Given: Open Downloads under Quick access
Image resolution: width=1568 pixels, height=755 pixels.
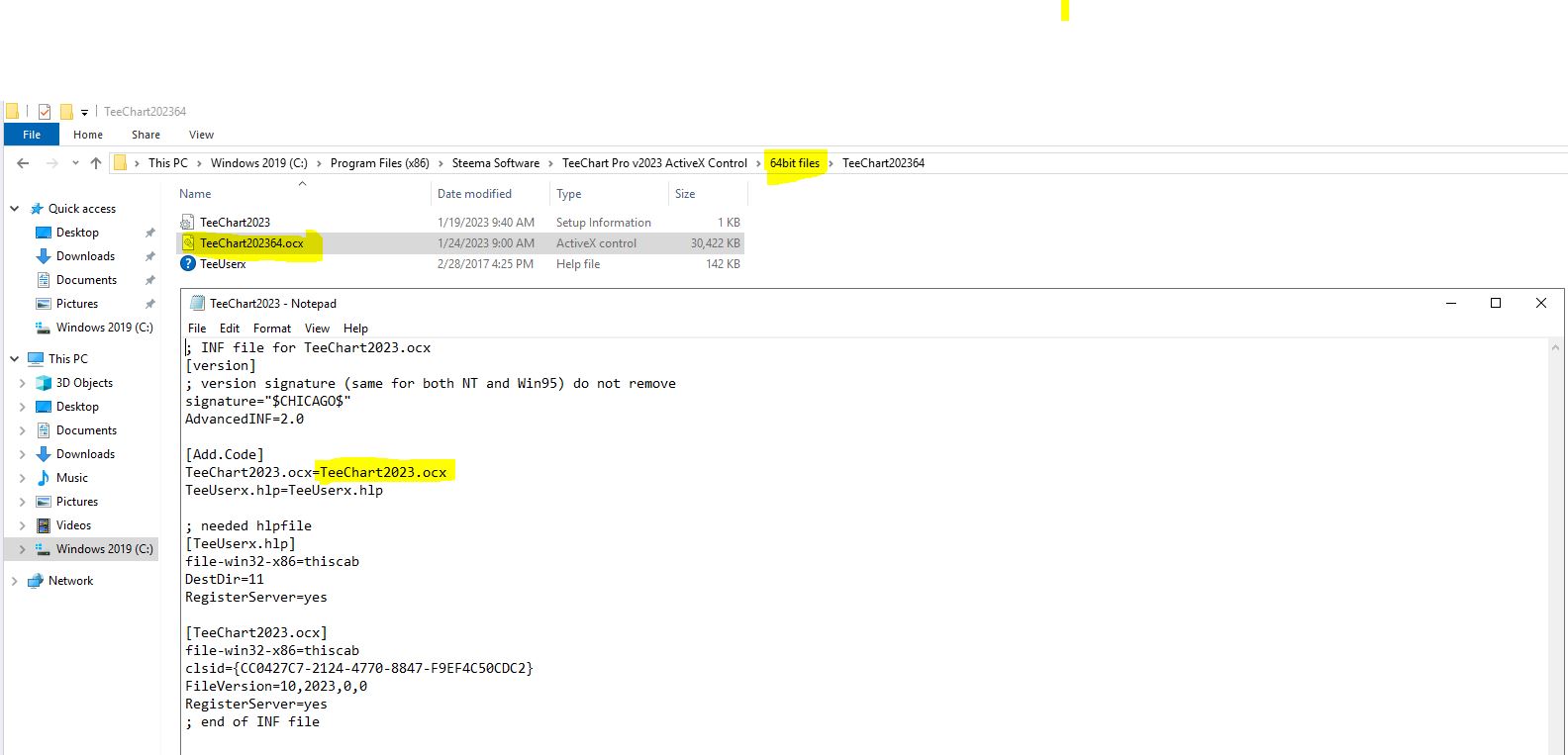Looking at the screenshot, I should 85,256.
